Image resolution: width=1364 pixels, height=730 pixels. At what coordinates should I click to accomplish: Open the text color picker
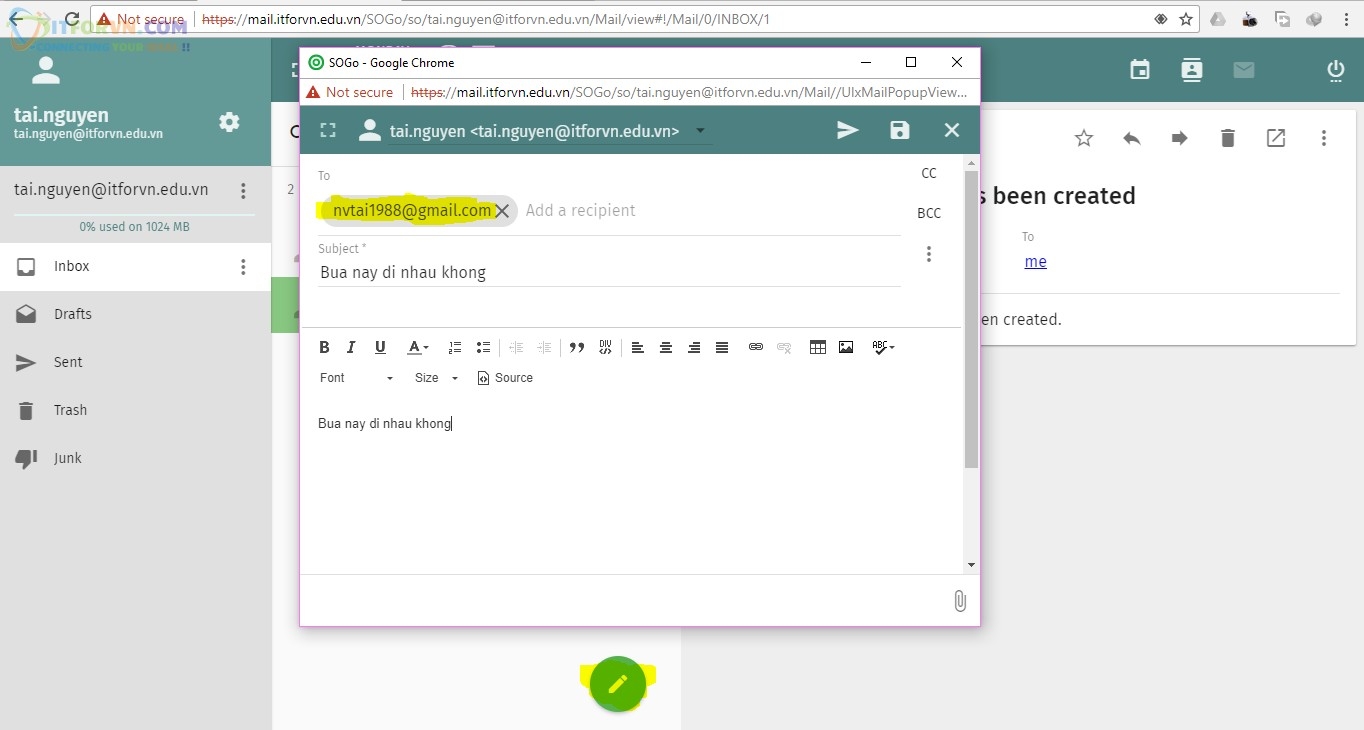tap(417, 347)
